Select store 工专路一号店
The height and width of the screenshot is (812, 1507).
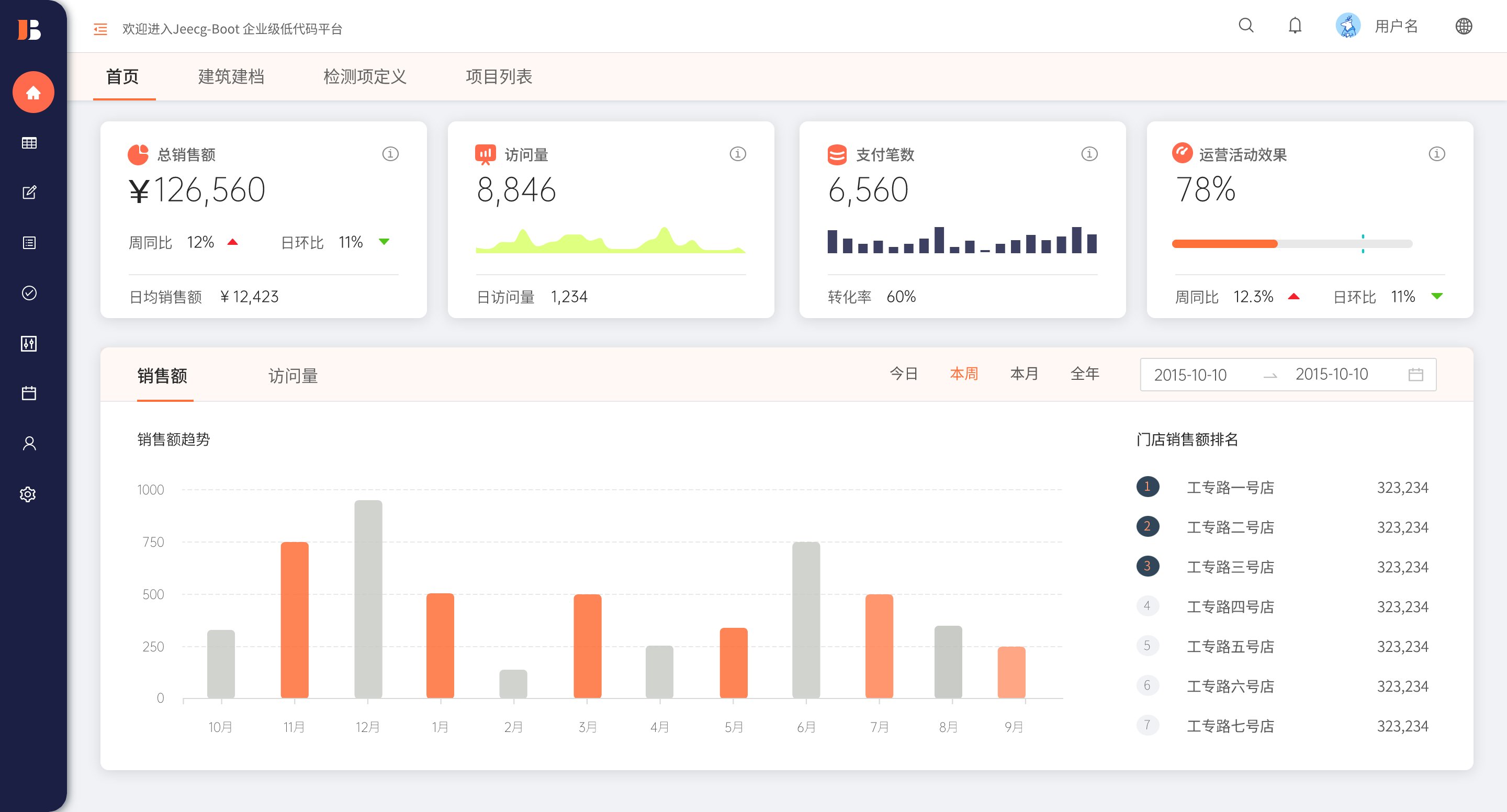(1230, 487)
